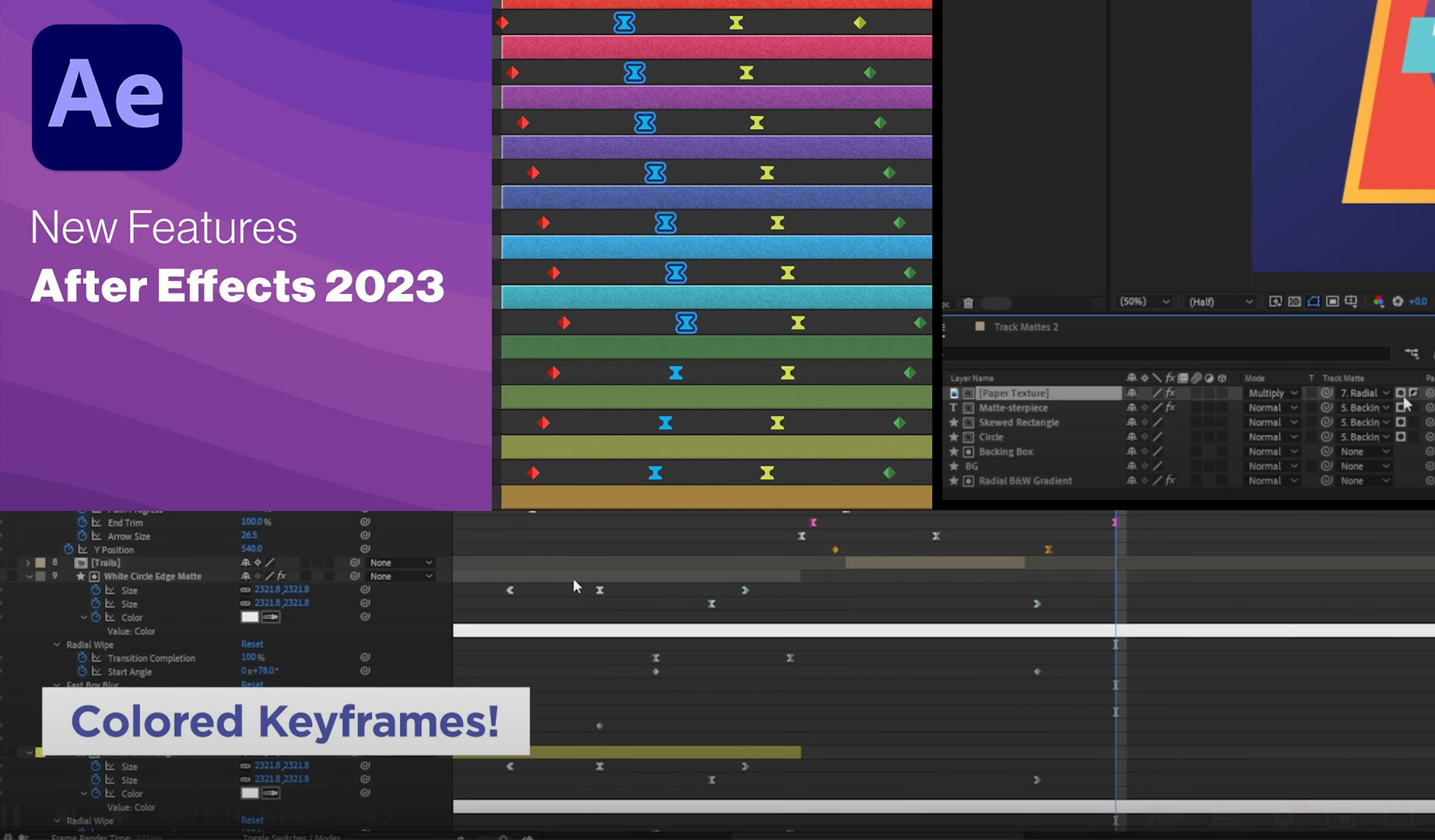Click the eyedropper next to Color swatch

click(x=271, y=617)
